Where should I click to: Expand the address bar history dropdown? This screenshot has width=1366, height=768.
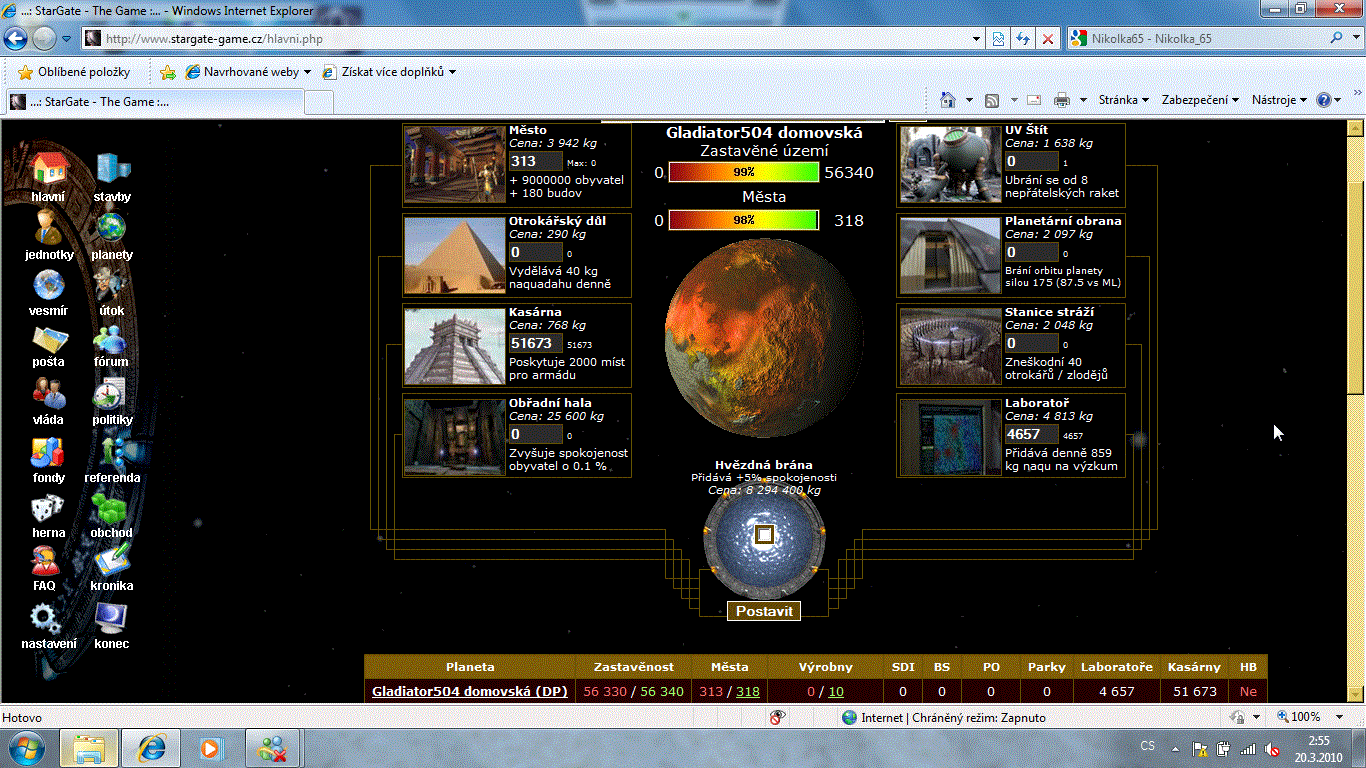[x=976, y=39]
